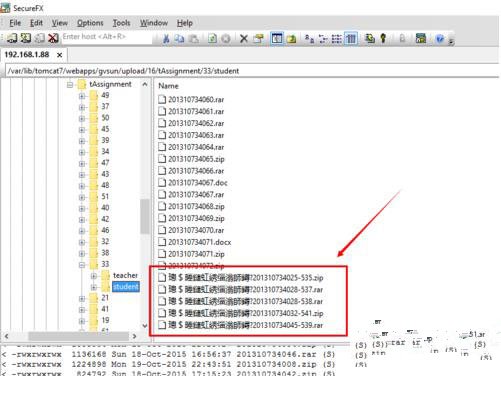Click the Stop transfer icon

tap(226, 39)
